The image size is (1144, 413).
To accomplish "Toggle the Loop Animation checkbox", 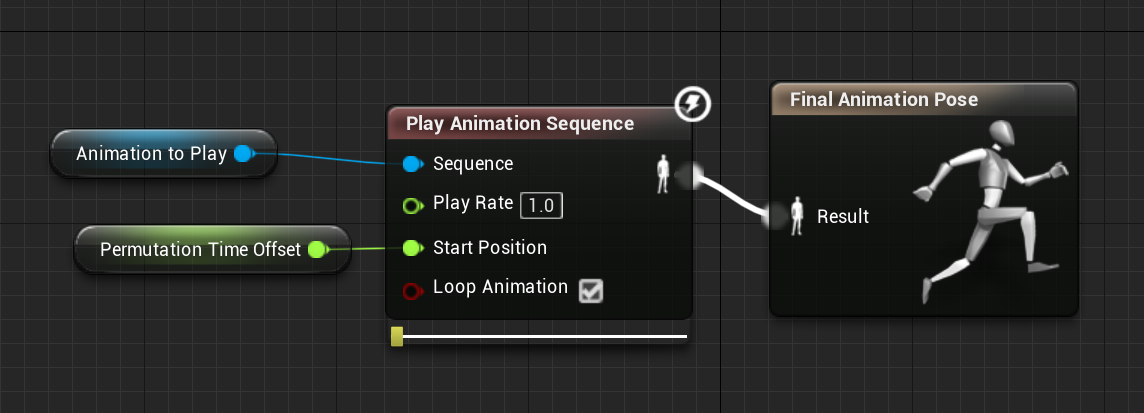I will point(591,291).
